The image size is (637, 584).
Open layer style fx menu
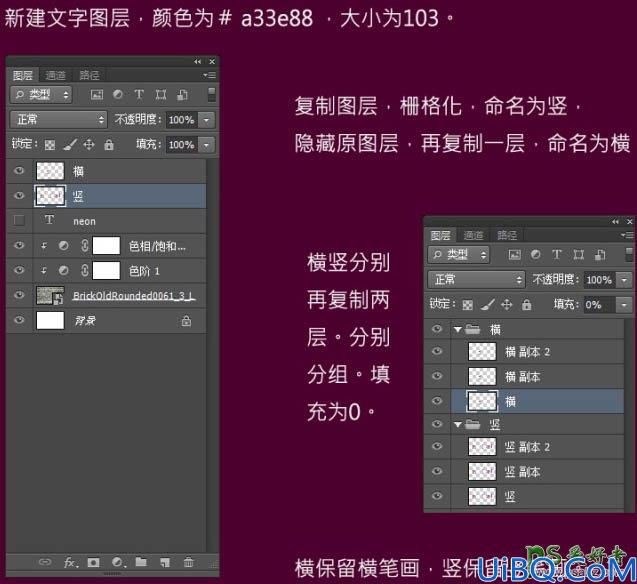[x=70, y=562]
